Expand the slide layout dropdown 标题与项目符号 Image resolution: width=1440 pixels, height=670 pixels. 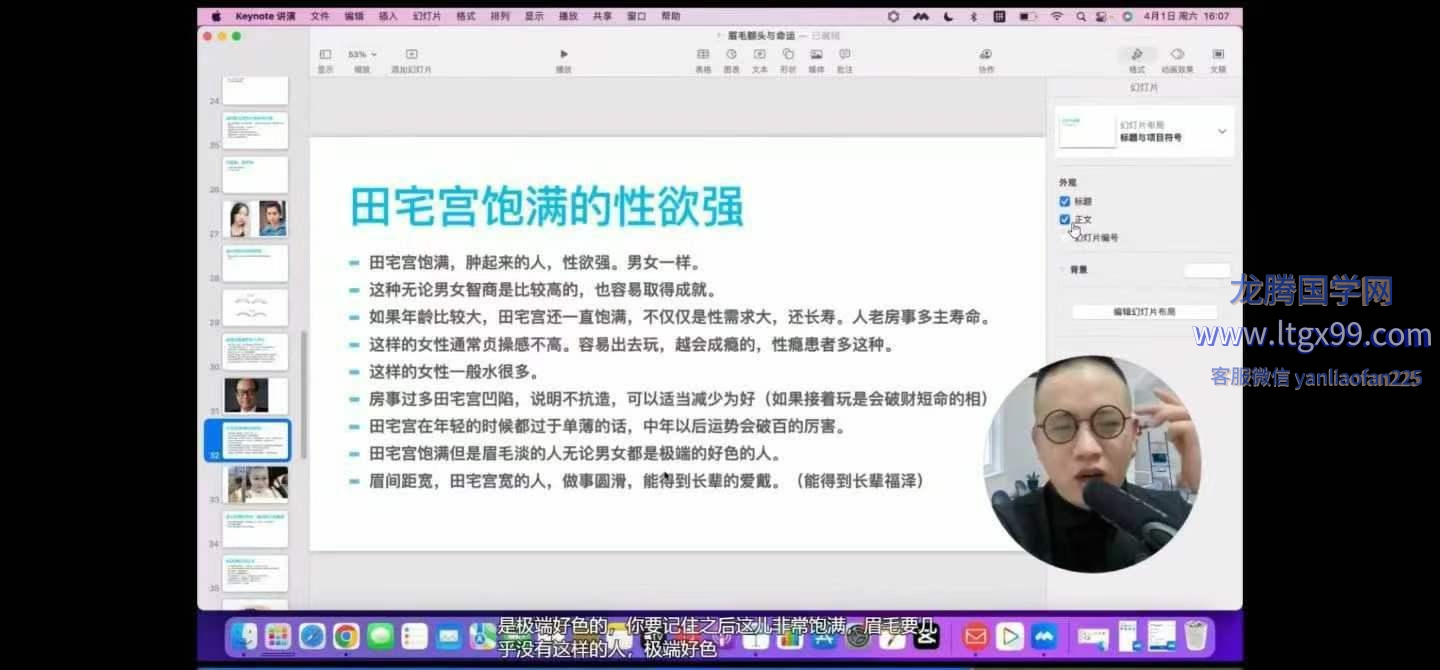click(1221, 131)
